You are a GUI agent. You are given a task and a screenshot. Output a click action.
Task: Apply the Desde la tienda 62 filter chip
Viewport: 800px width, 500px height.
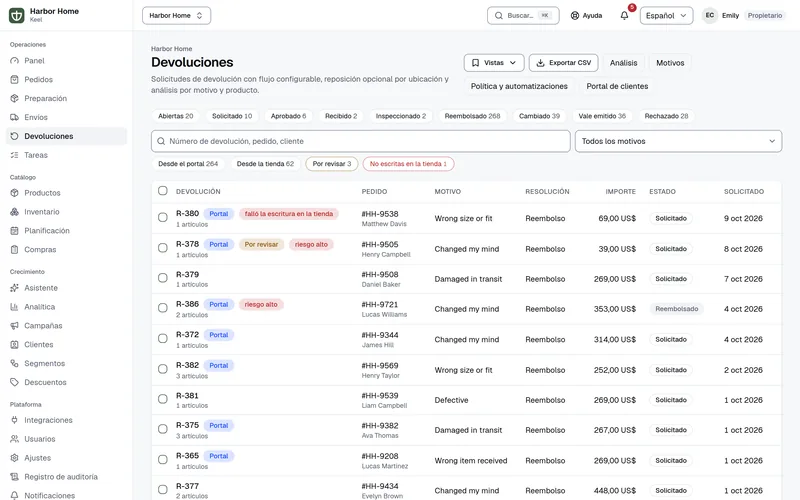click(265, 164)
